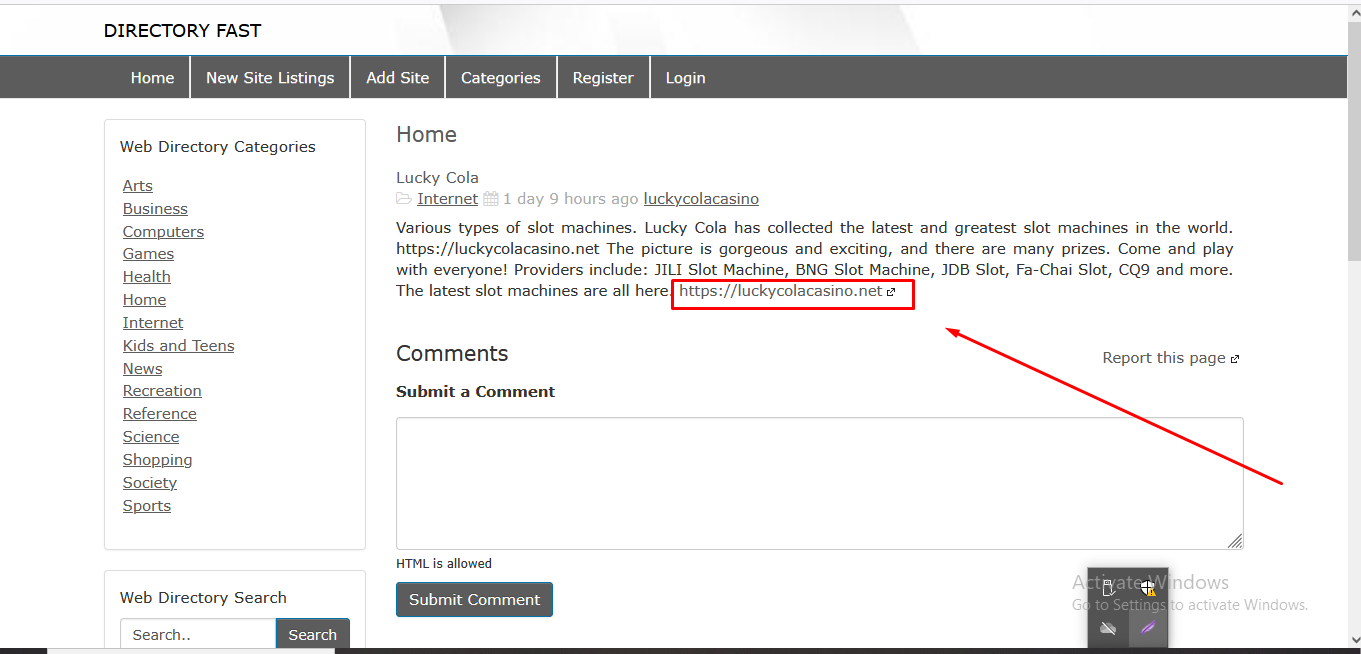Screen dimensions: 1361x654
Task: Open the Computers category link
Action: (163, 232)
